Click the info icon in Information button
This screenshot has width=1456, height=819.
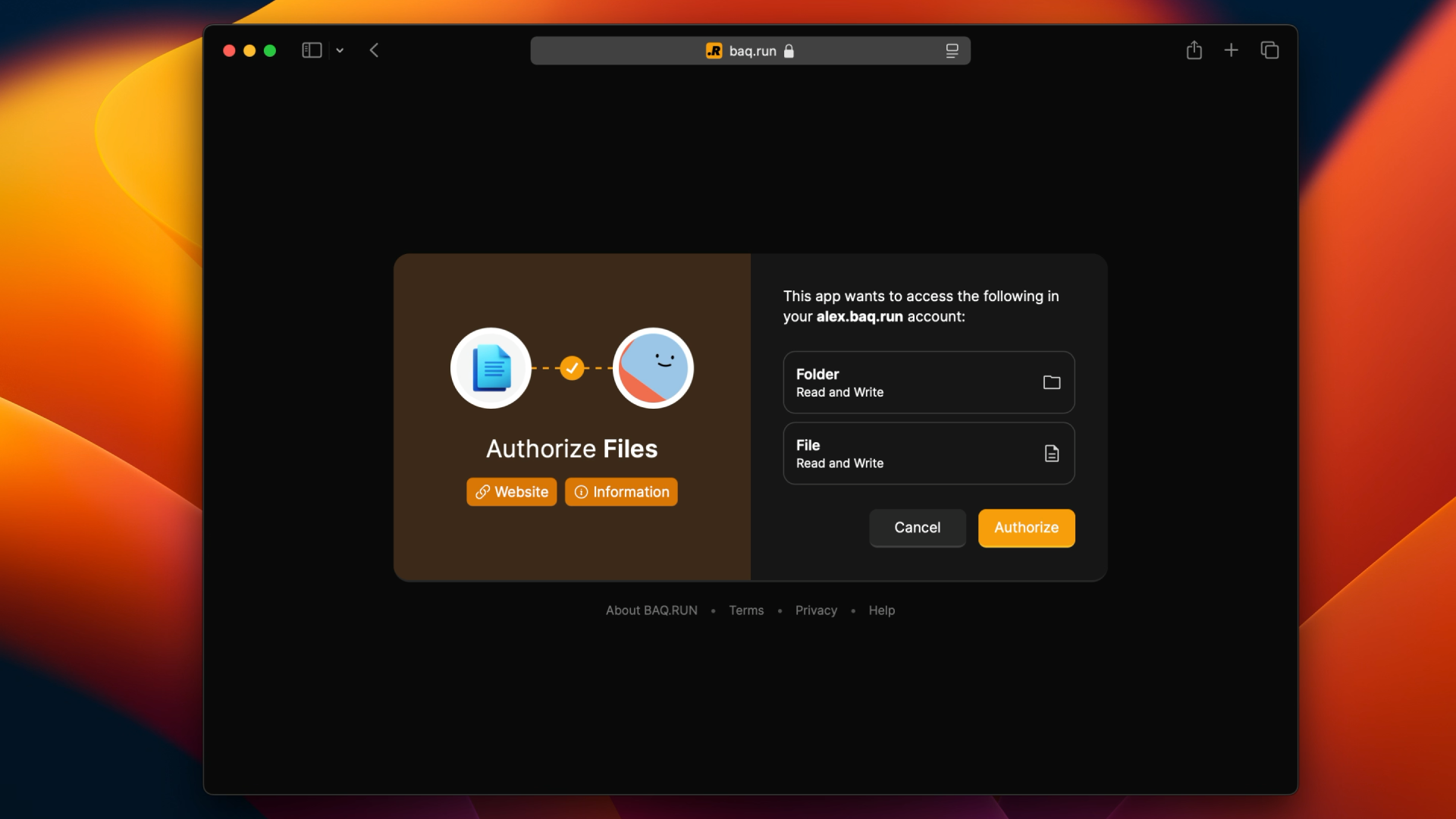581,492
